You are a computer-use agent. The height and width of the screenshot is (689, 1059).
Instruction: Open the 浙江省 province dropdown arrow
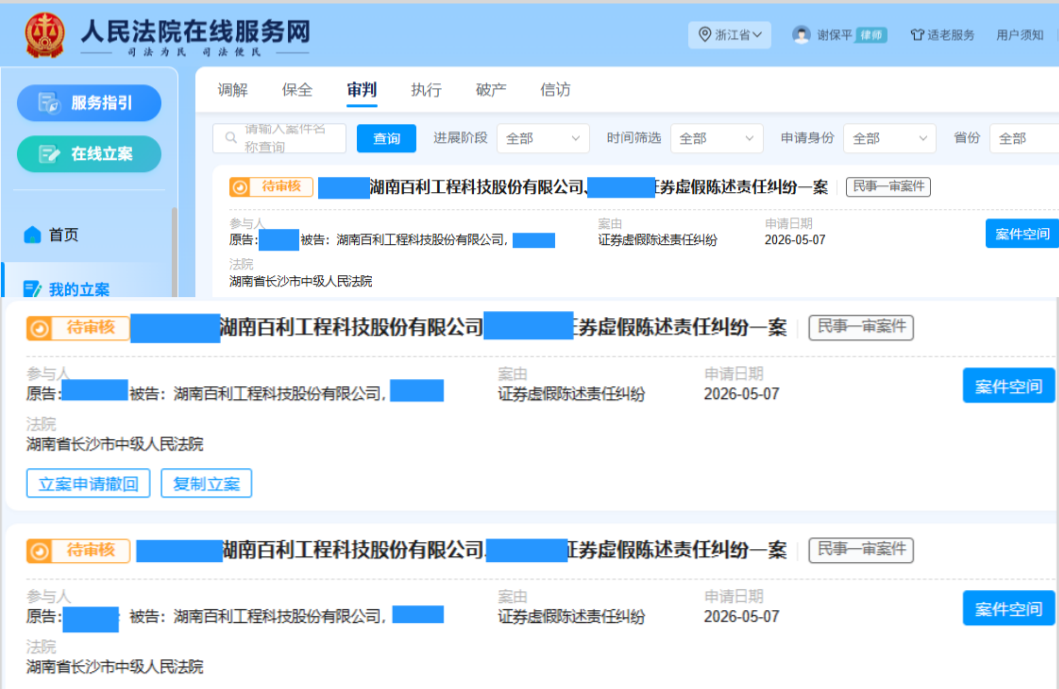pyautogui.click(x=757, y=34)
